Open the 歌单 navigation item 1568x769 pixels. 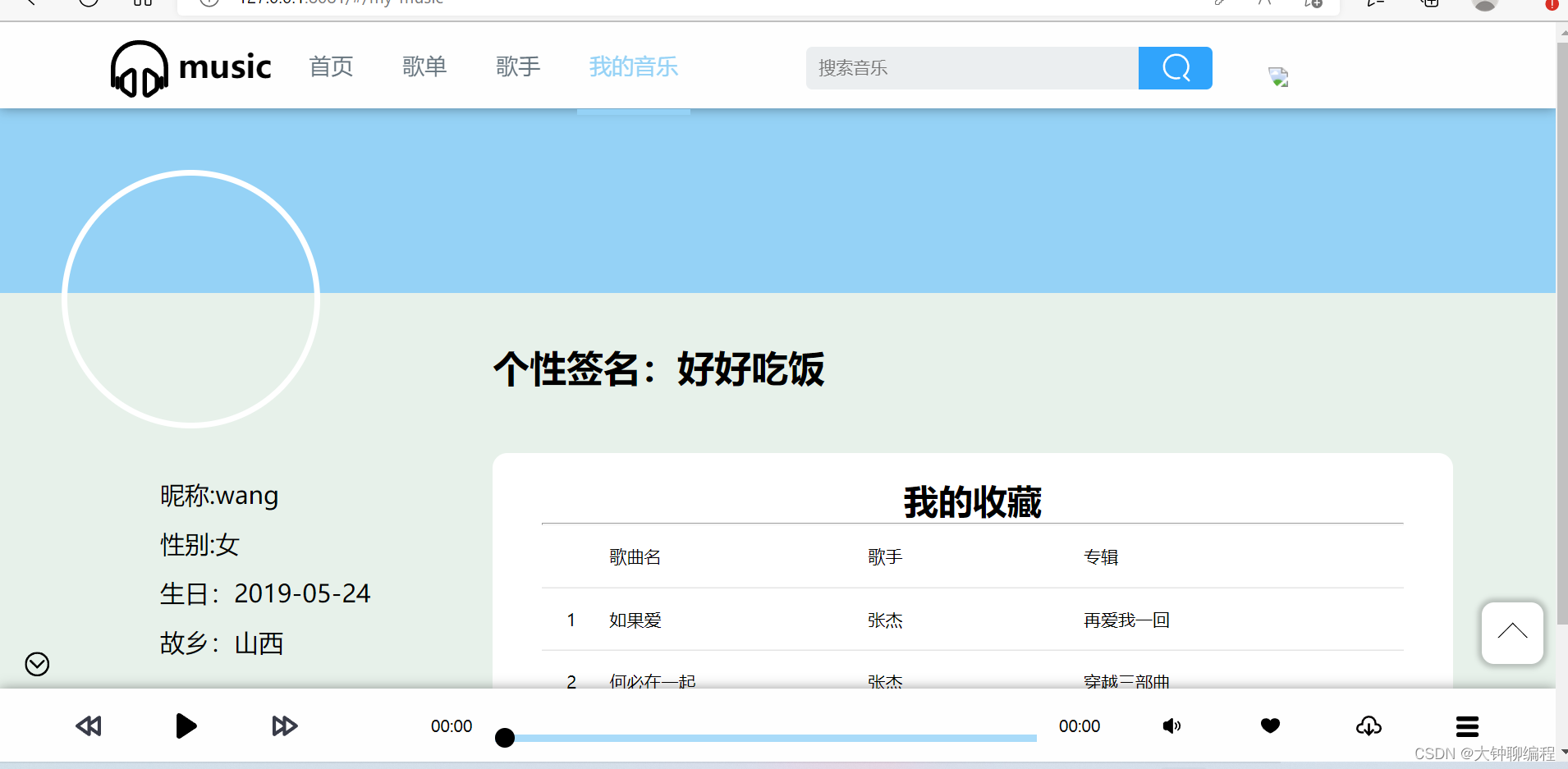click(424, 67)
